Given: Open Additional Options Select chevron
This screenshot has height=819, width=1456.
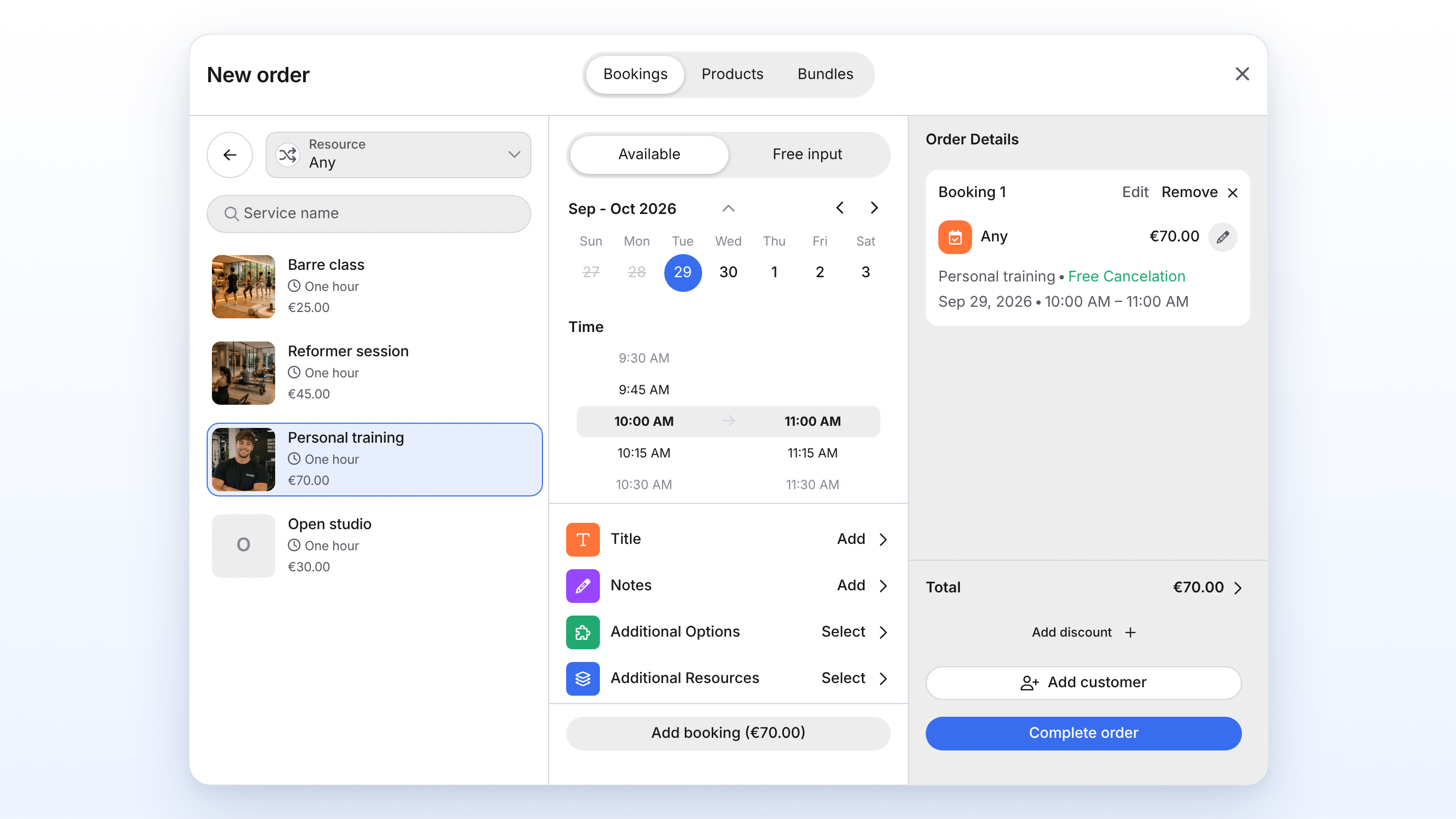Looking at the screenshot, I should 883,632.
